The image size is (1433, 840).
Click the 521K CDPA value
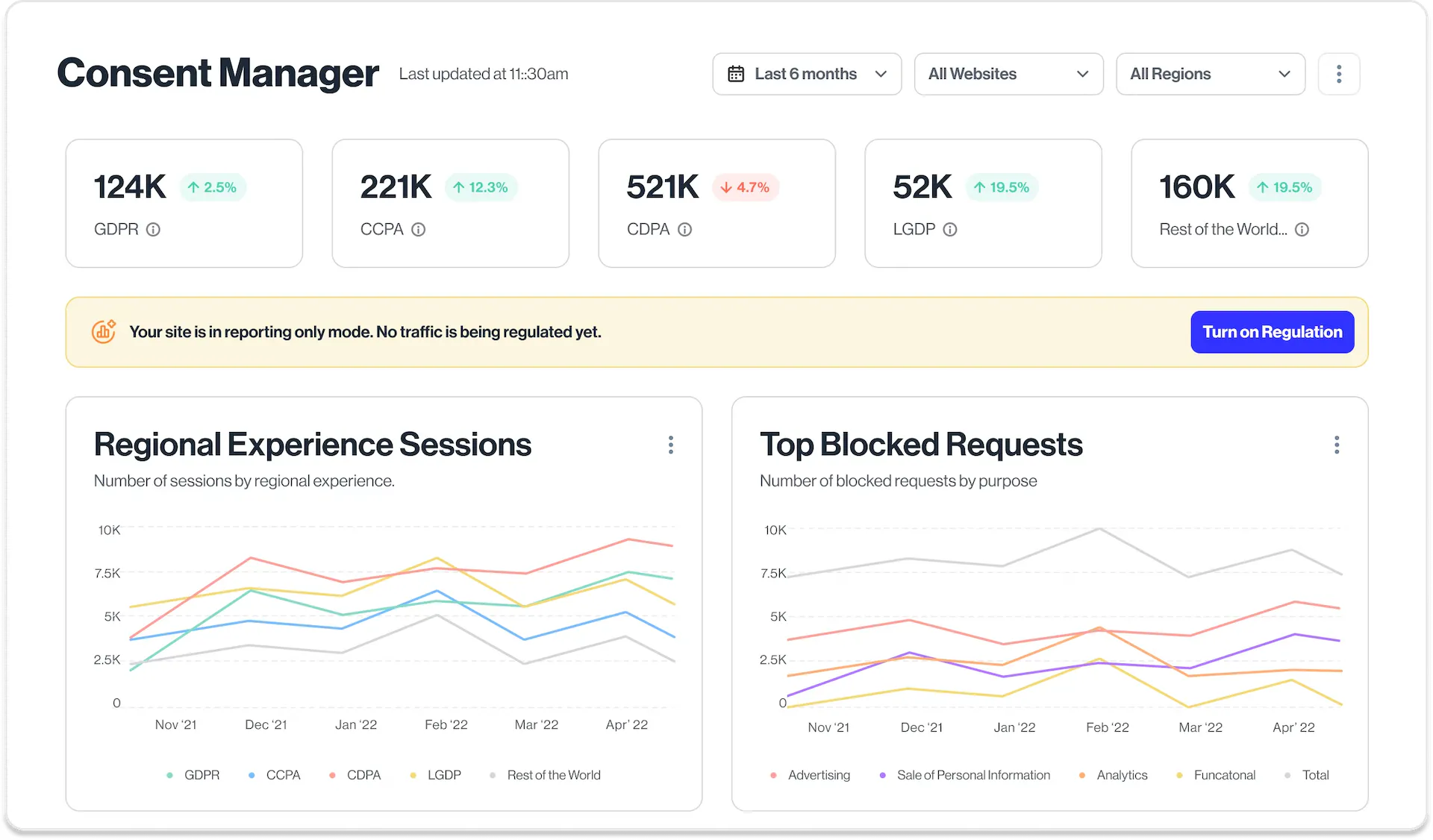pyautogui.click(x=663, y=187)
